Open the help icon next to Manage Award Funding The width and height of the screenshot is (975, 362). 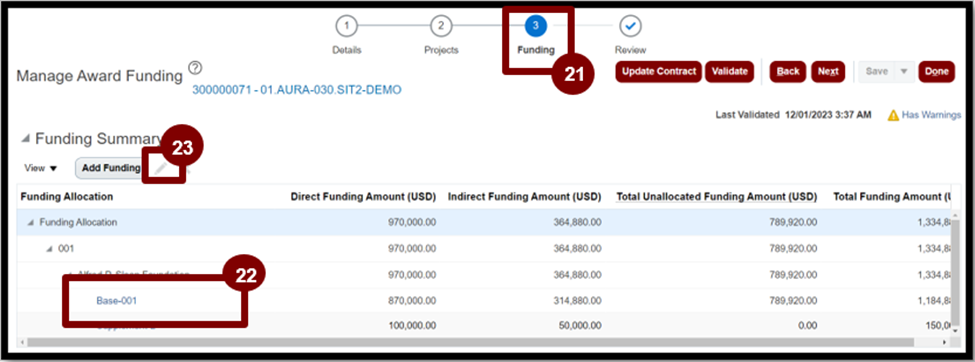point(195,68)
